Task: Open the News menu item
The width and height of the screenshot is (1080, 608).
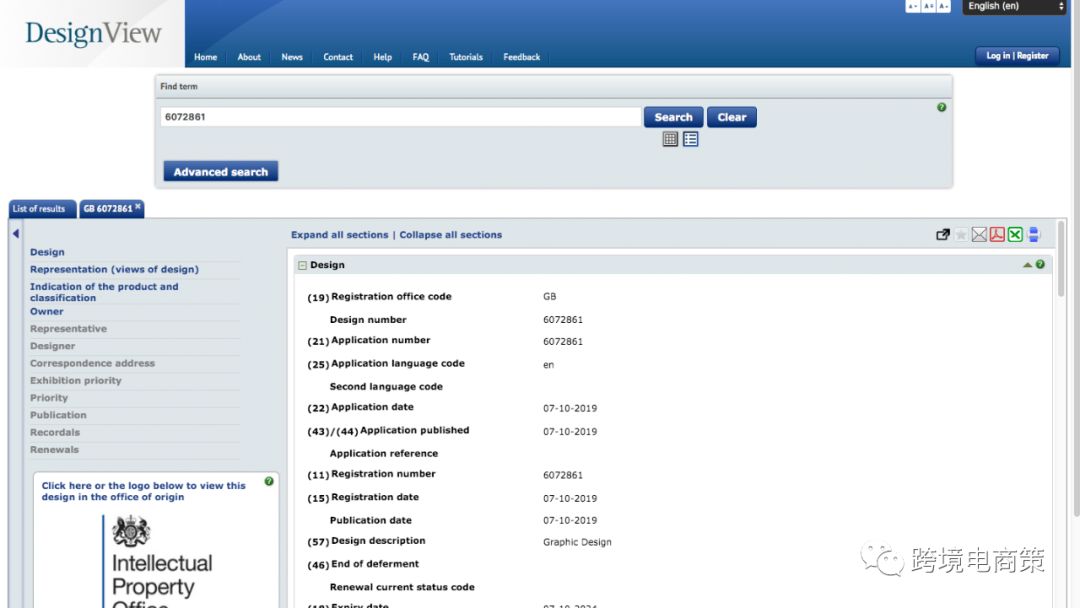Action: [x=292, y=57]
